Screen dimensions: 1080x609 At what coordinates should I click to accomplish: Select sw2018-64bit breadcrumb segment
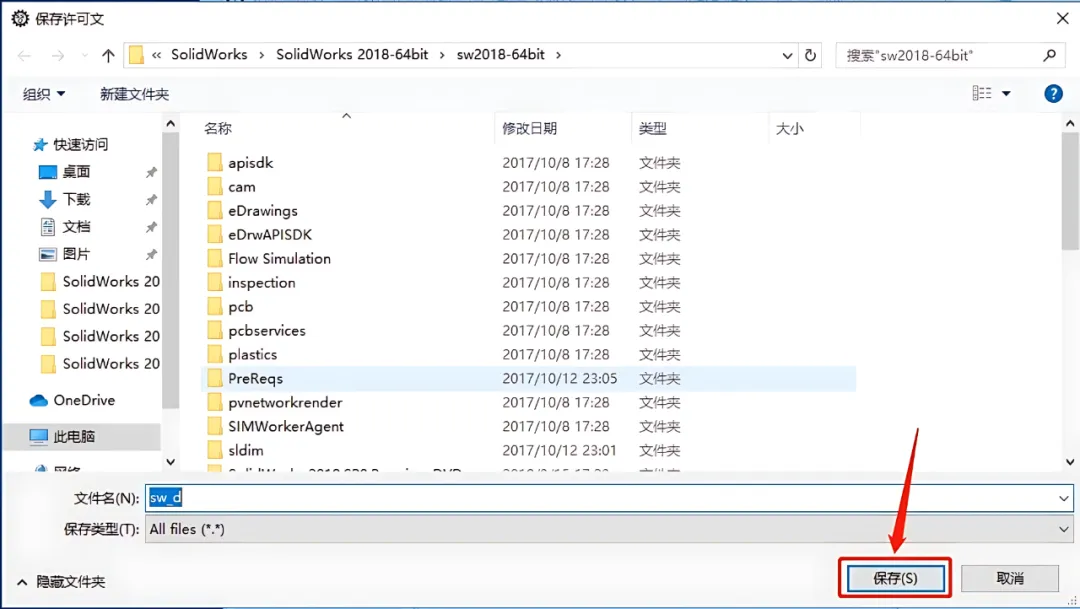pyautogui.click(x=501, y=54)
